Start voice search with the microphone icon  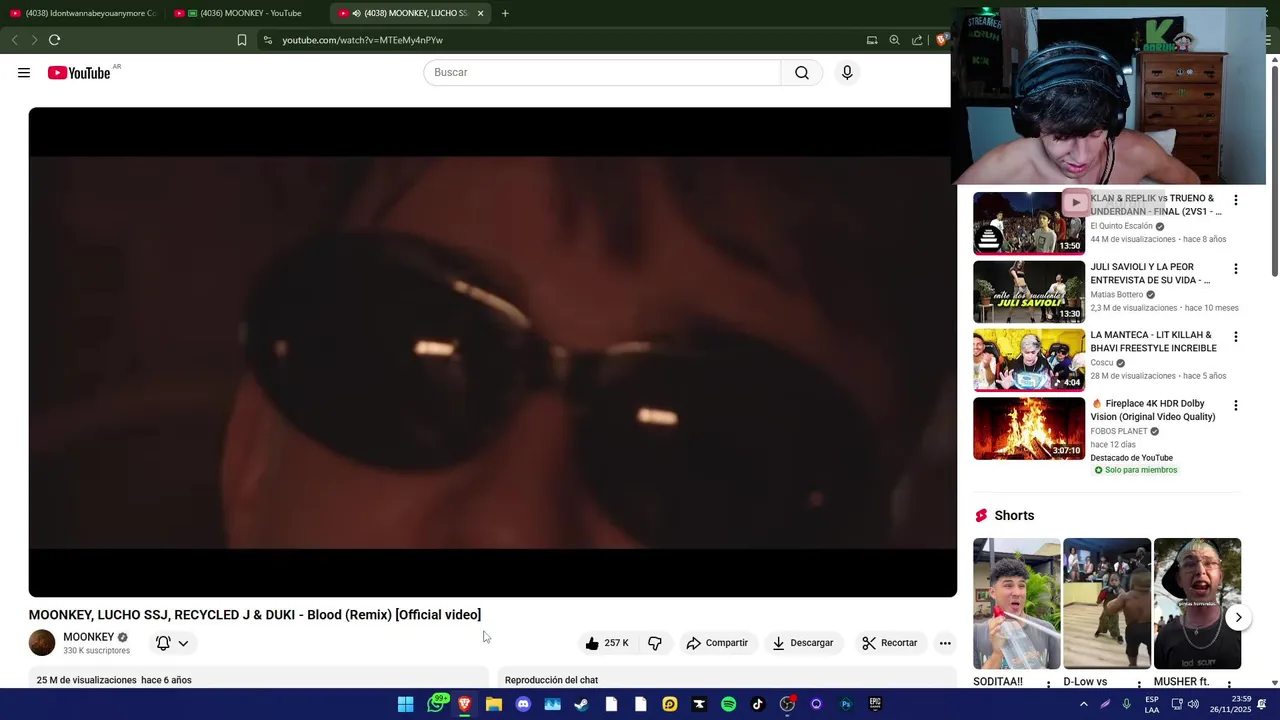coord(847,72)
